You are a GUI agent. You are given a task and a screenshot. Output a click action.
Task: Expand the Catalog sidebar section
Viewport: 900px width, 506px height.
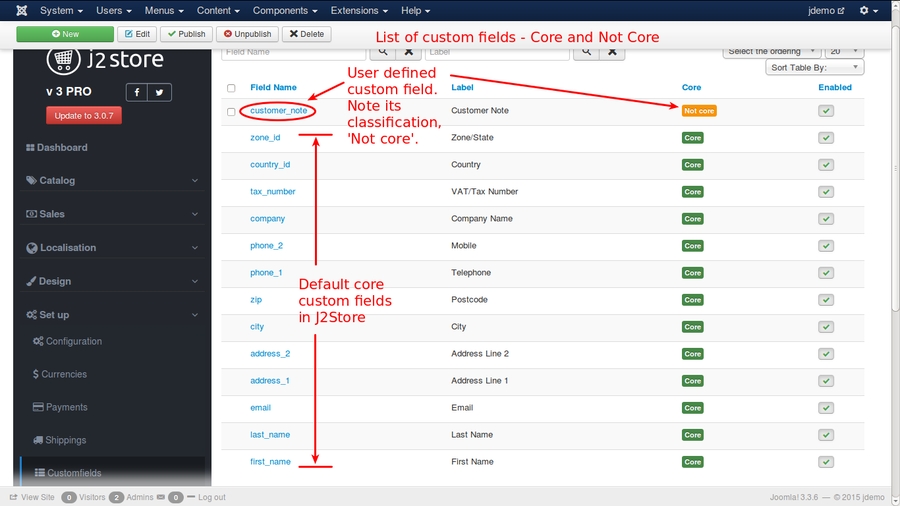pos(112,180)
